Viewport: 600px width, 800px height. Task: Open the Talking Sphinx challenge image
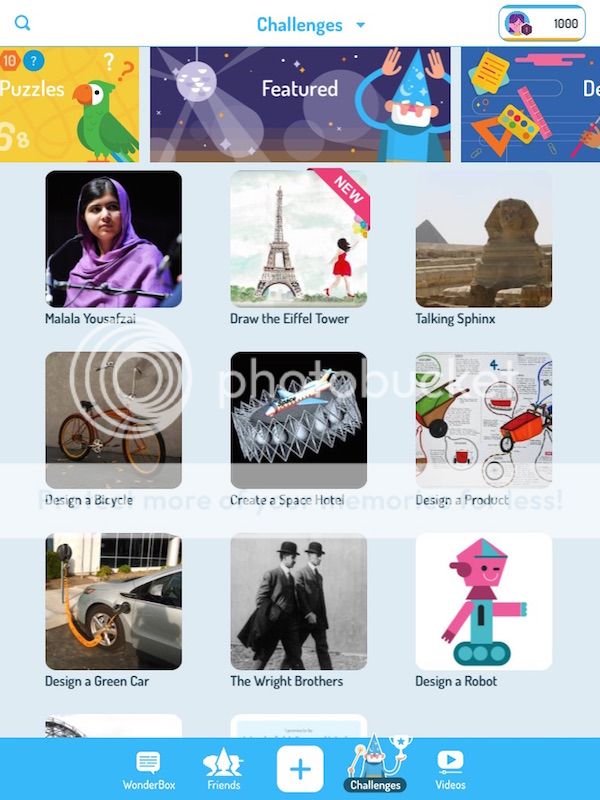[484, 239]
